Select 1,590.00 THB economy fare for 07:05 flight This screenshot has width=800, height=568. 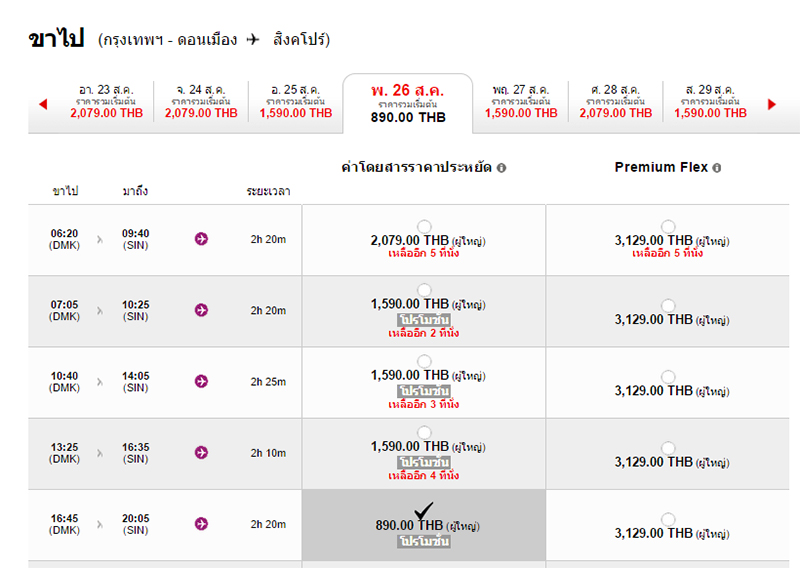(425, 291)
